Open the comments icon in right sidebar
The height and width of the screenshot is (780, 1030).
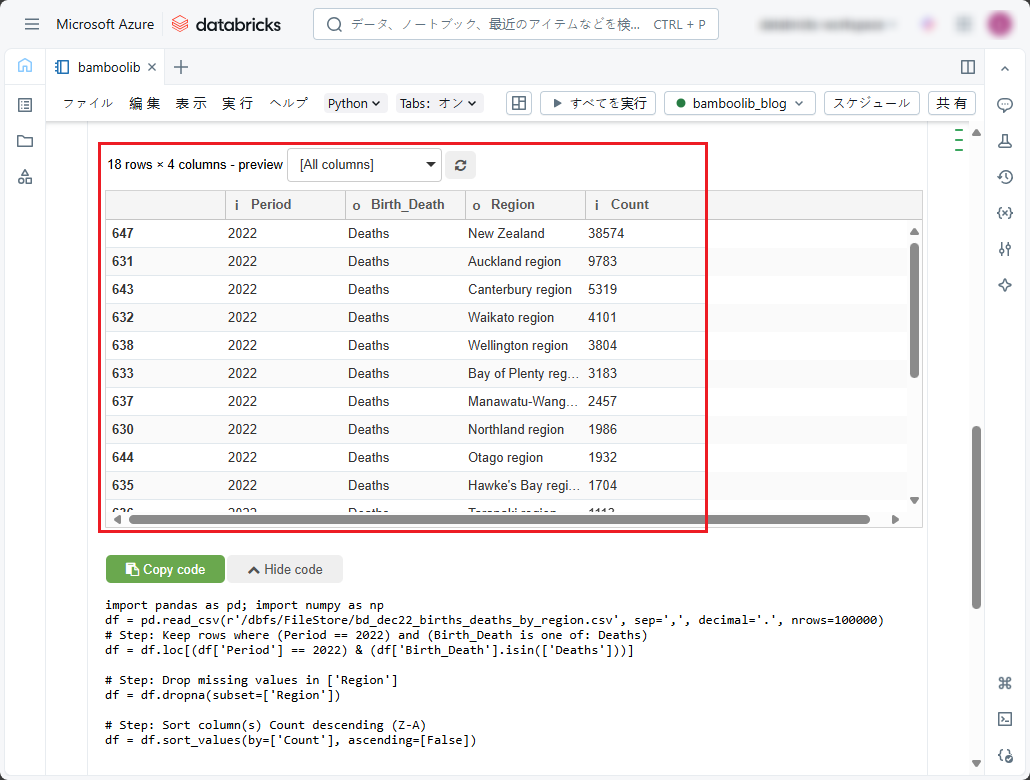tap(1005, 105)
